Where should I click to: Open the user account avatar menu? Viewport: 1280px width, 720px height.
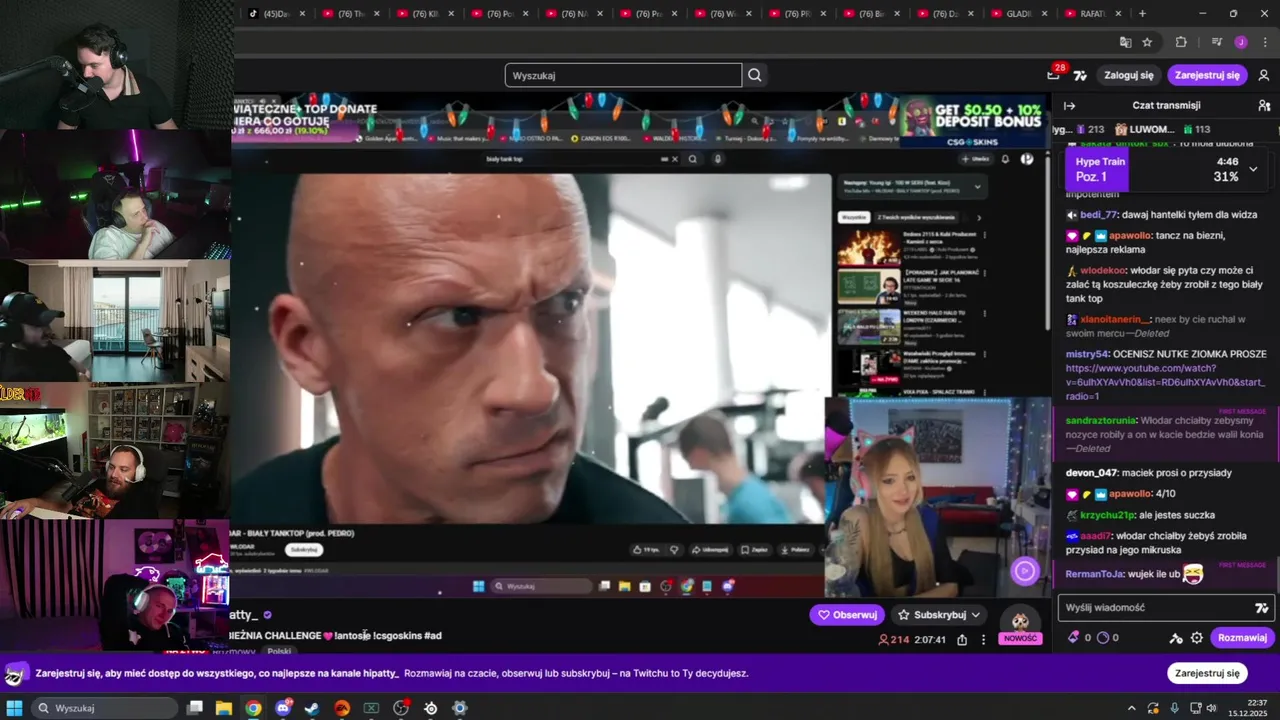pyautogui.click(x=1264, y=75)
